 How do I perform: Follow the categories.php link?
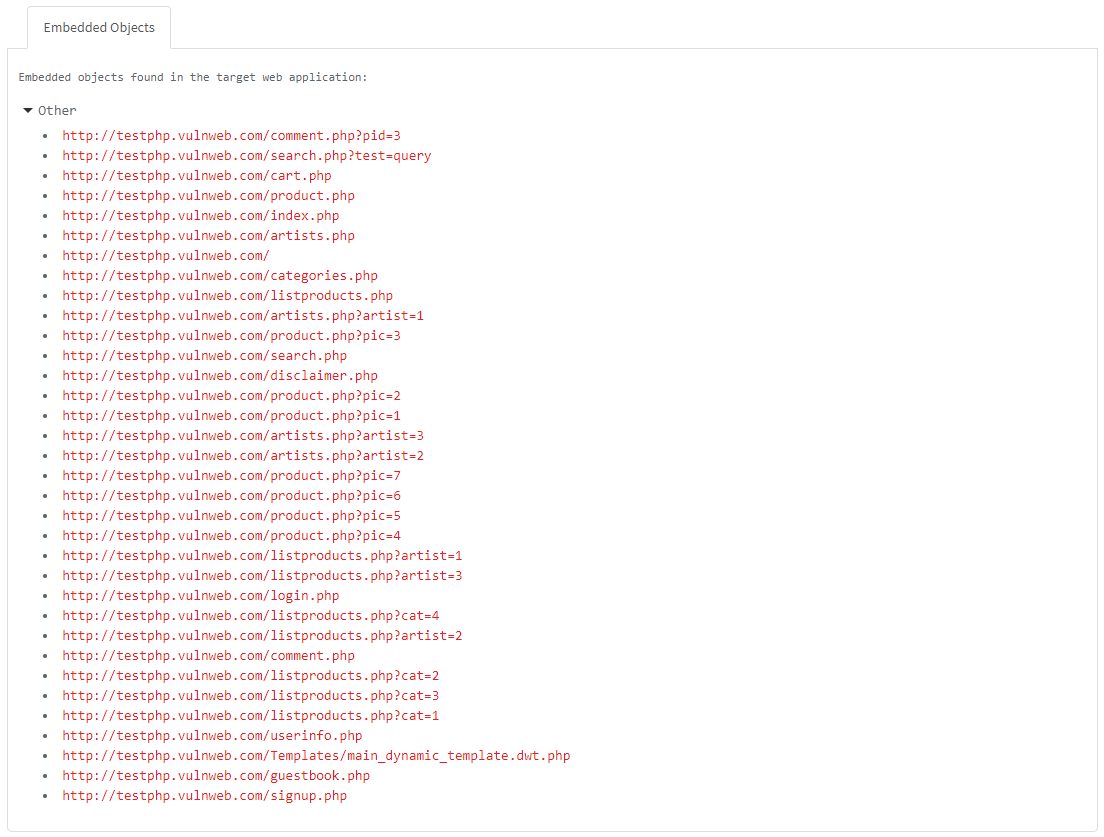tap(220, 276)
